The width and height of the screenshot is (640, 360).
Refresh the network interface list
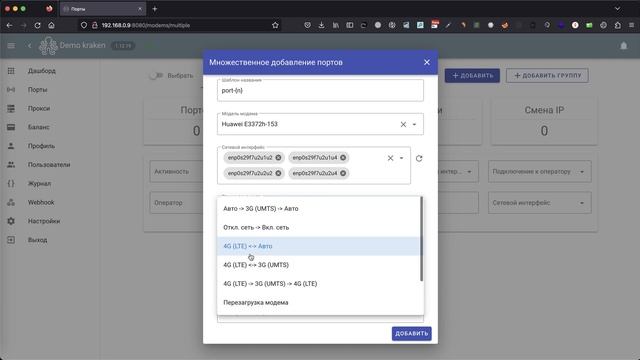(x=419, y=158)
